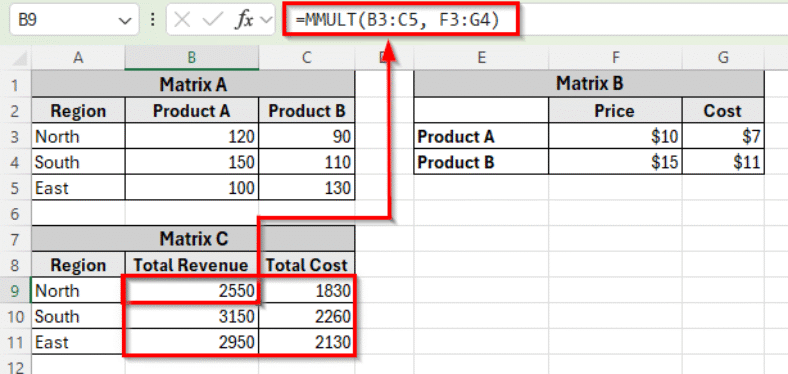This screenshot has height=374, width=788.
Task: Select the 'Product B' header in Matrix A
Action: (x=307, y=111)
